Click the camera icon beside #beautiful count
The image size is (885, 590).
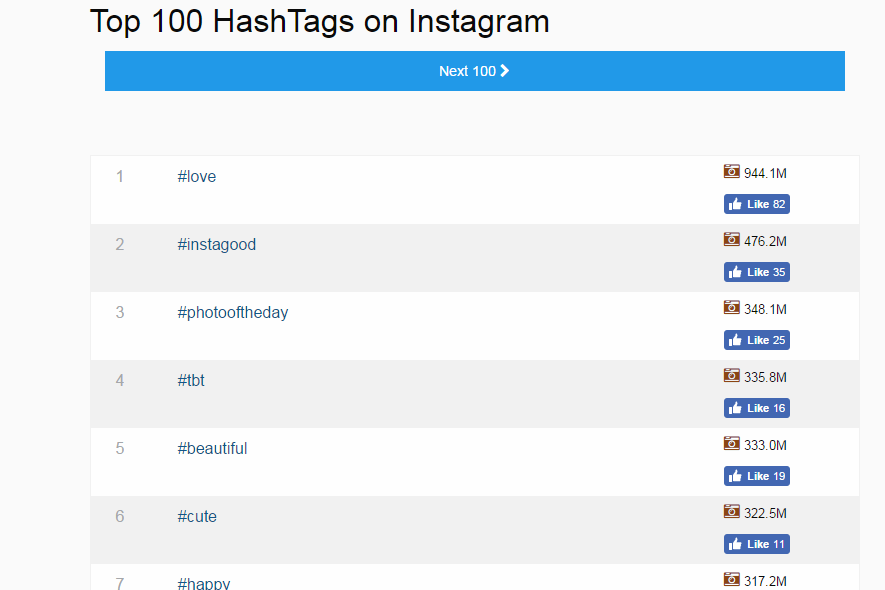tap(732, 444)
